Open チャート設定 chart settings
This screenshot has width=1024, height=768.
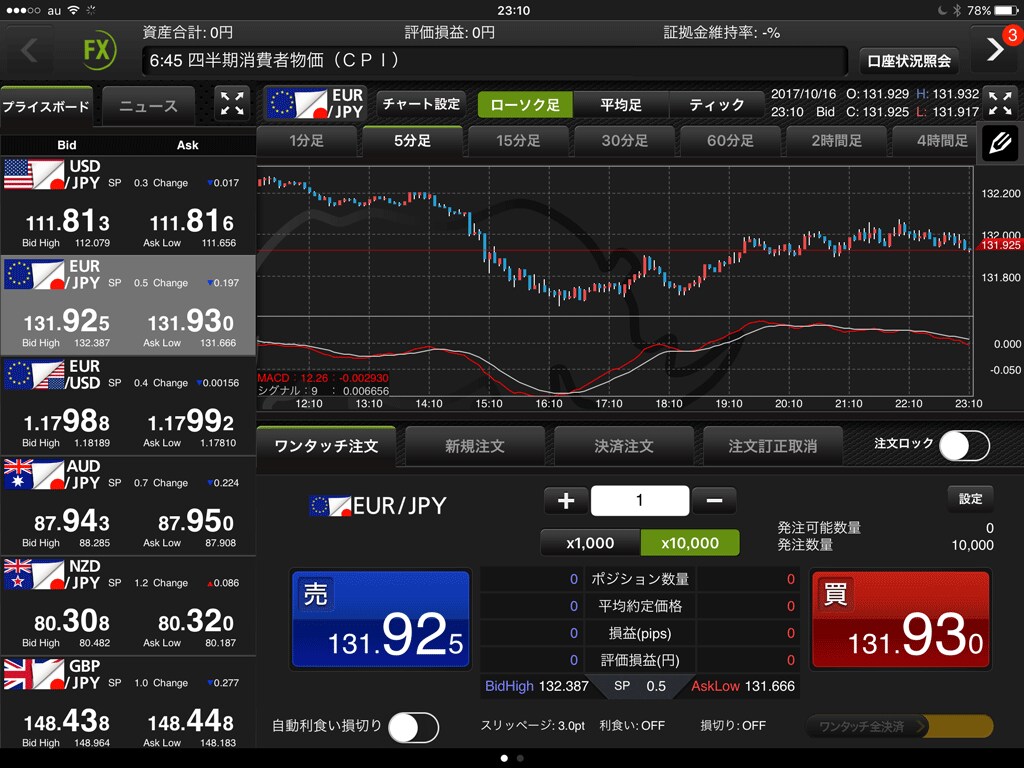pos(421,104)
